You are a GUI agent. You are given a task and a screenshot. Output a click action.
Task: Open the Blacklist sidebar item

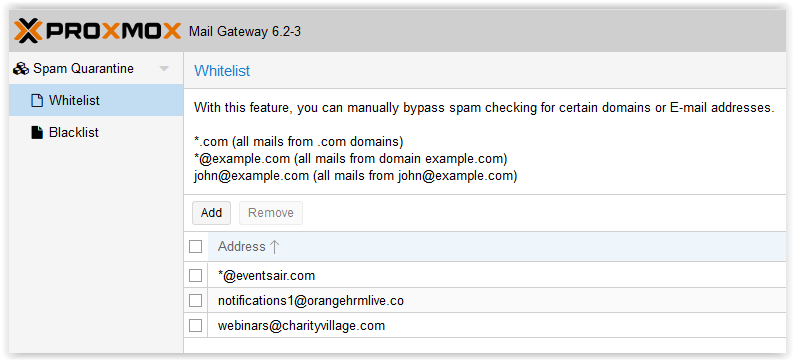[96, 133]
